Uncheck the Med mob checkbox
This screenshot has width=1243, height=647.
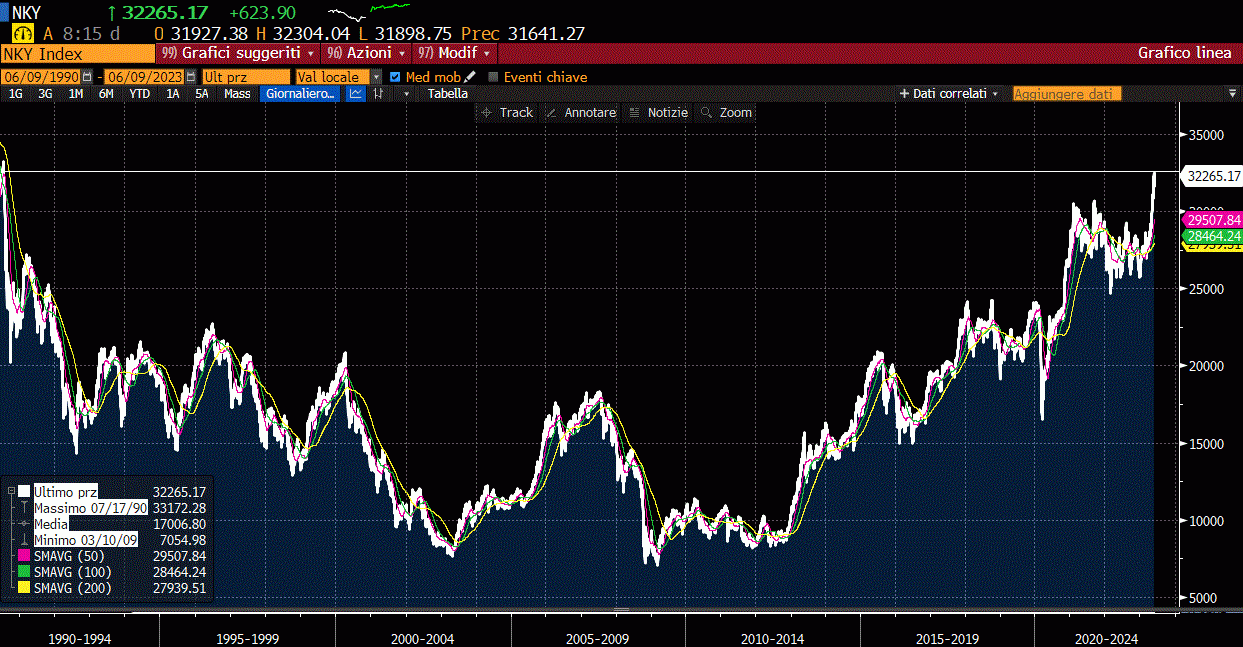coord(395,77)
